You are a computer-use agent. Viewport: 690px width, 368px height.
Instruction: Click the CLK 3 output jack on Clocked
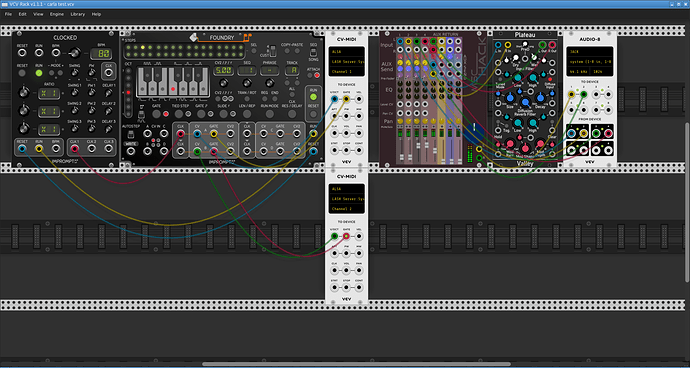[108, 149]
